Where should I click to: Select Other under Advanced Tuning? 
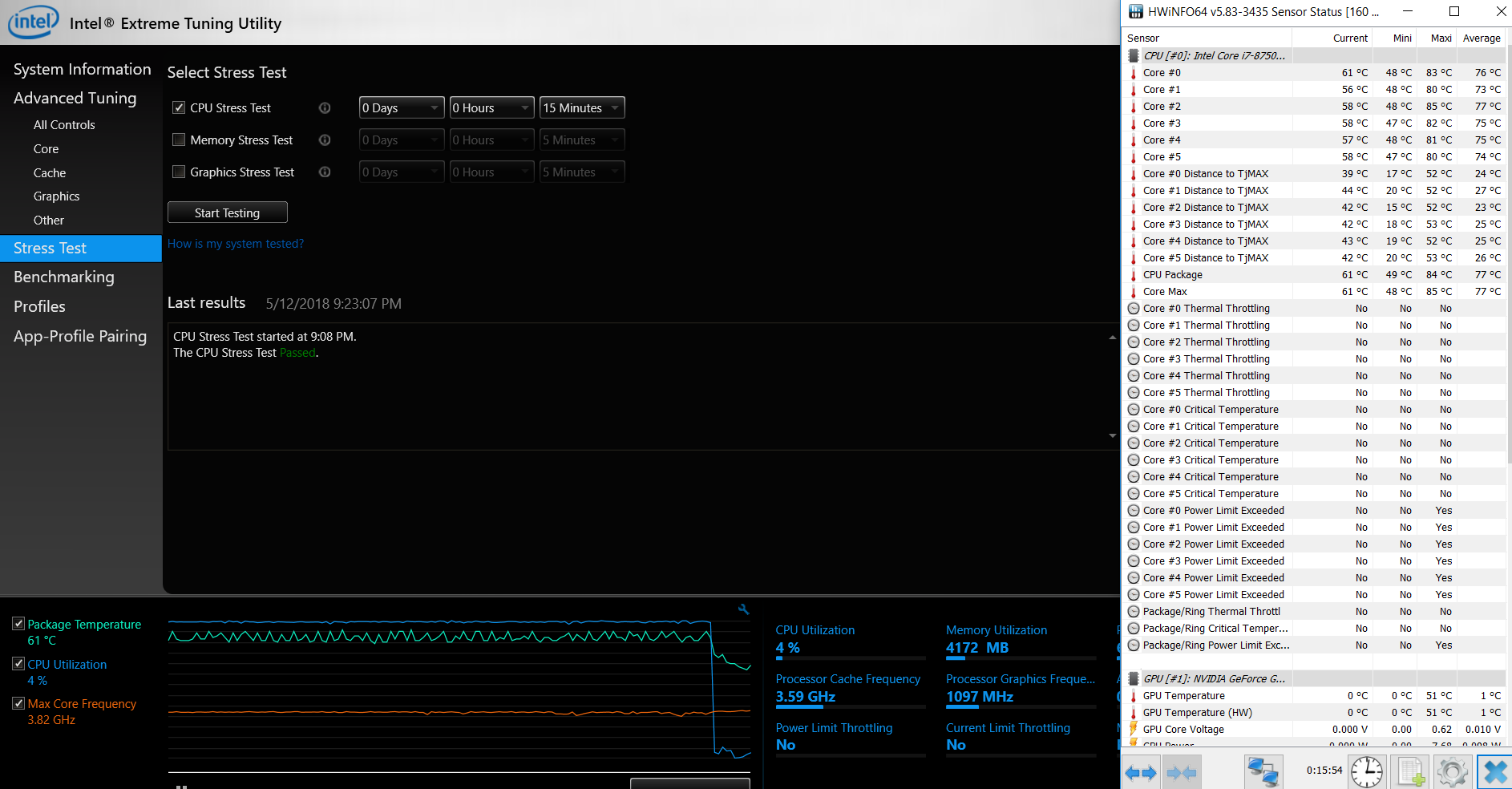pyautogui.click(x=49, y=221)
